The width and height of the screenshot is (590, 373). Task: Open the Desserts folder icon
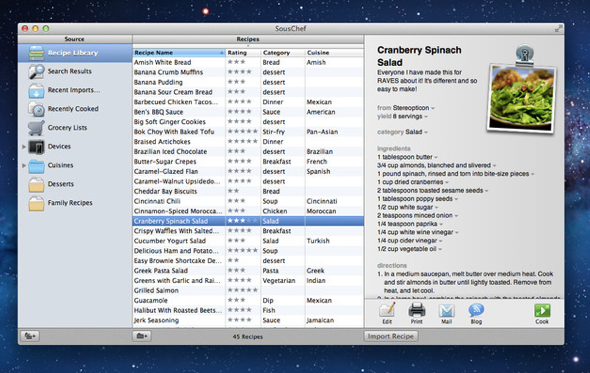click(36, 184)
